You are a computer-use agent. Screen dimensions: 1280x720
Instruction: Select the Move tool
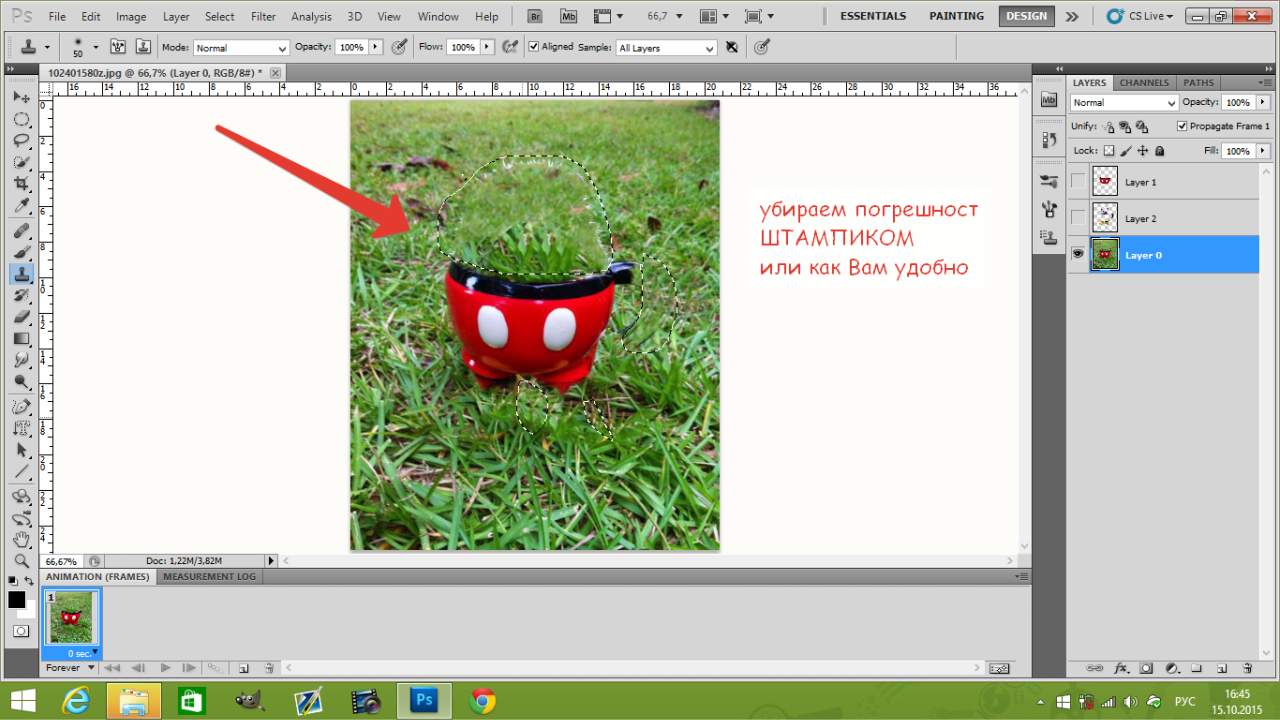(21, 97)
